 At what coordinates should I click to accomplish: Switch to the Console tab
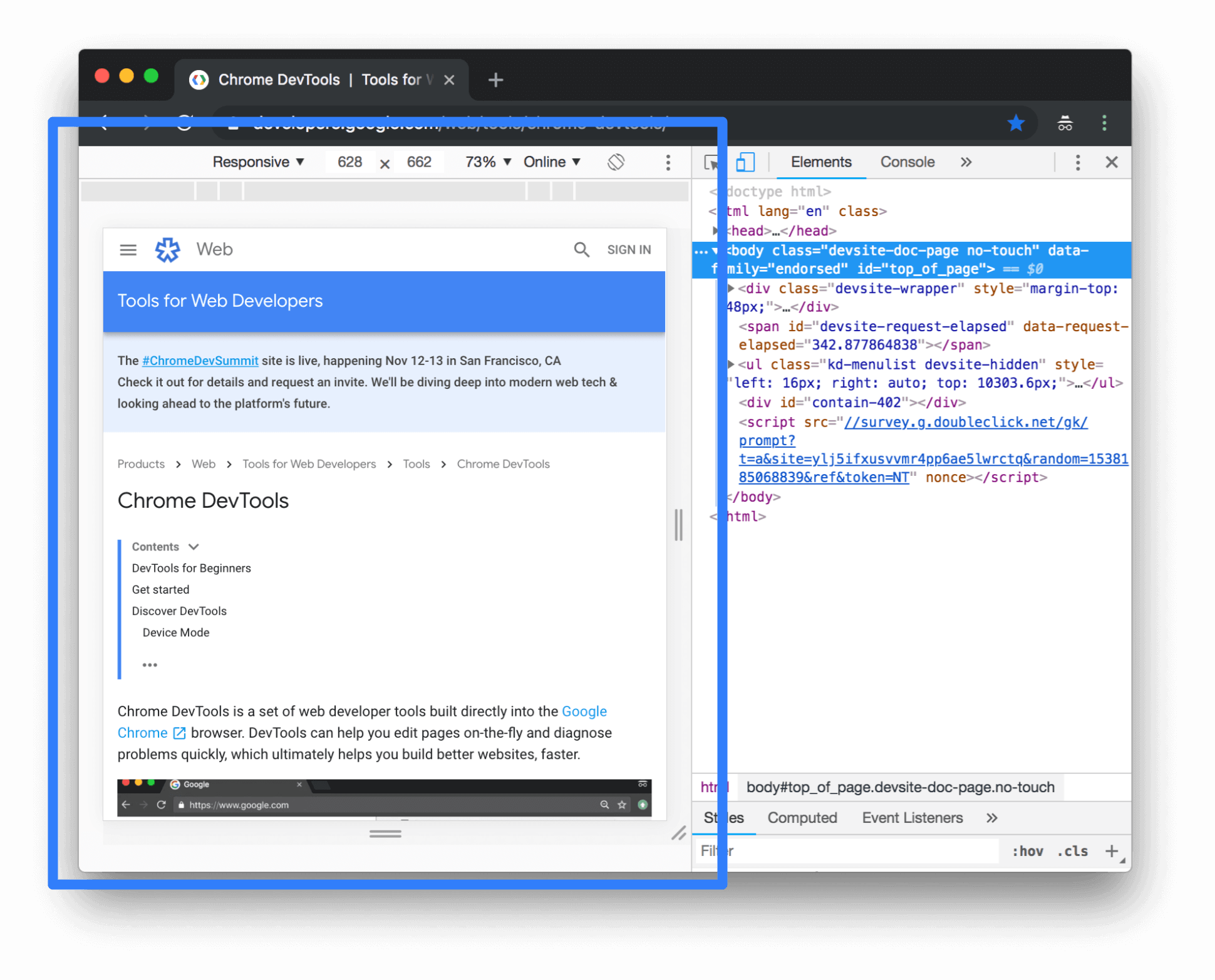(907, 162)
